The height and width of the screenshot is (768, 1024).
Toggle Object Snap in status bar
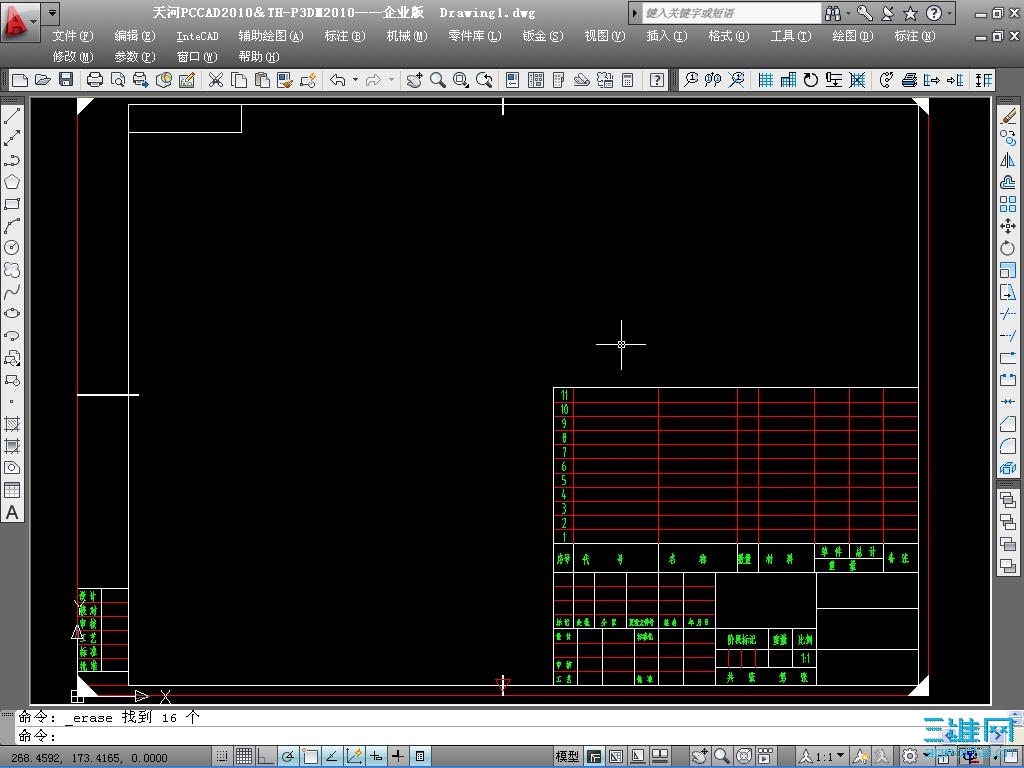(310, 756)
